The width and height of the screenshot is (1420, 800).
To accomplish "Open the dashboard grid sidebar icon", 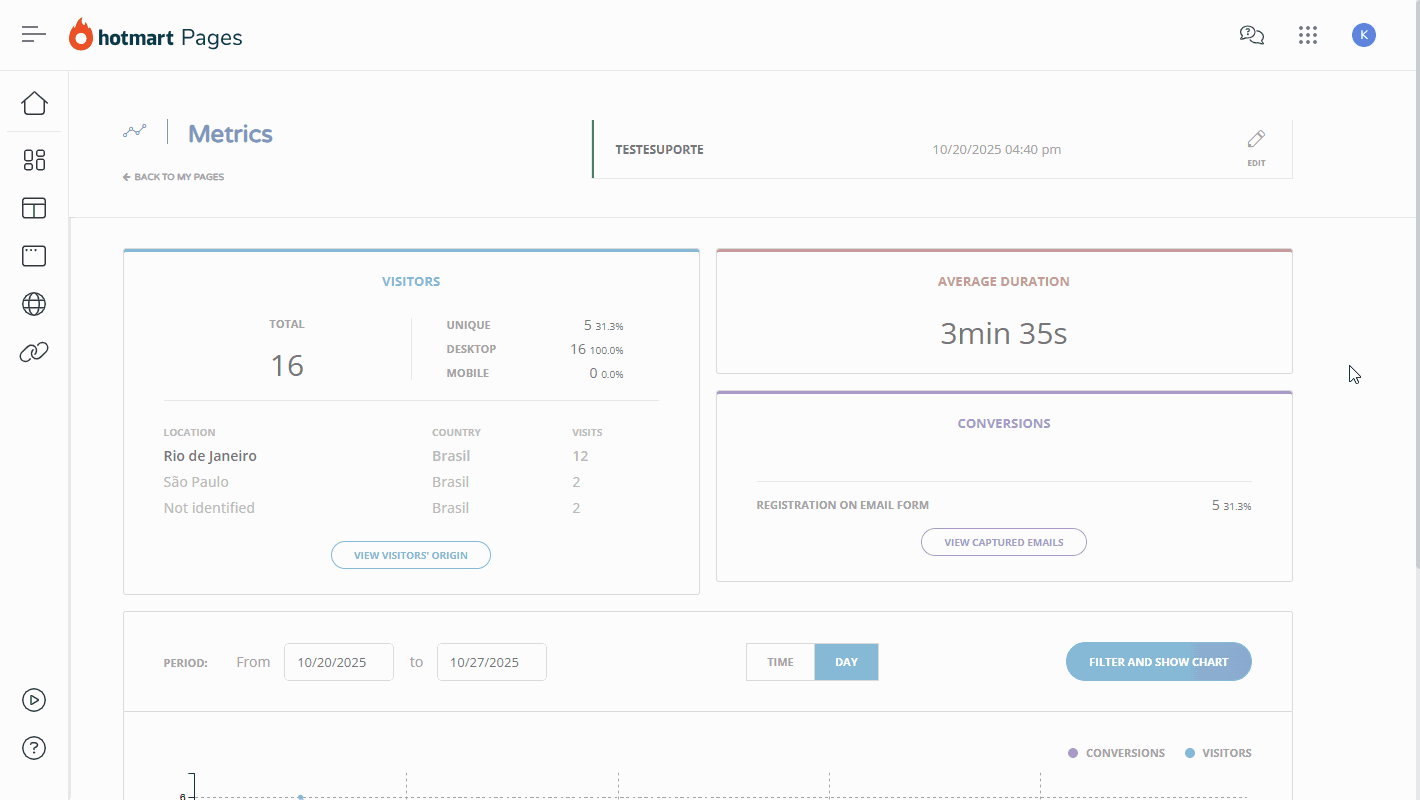I will (x=34, y=160).
